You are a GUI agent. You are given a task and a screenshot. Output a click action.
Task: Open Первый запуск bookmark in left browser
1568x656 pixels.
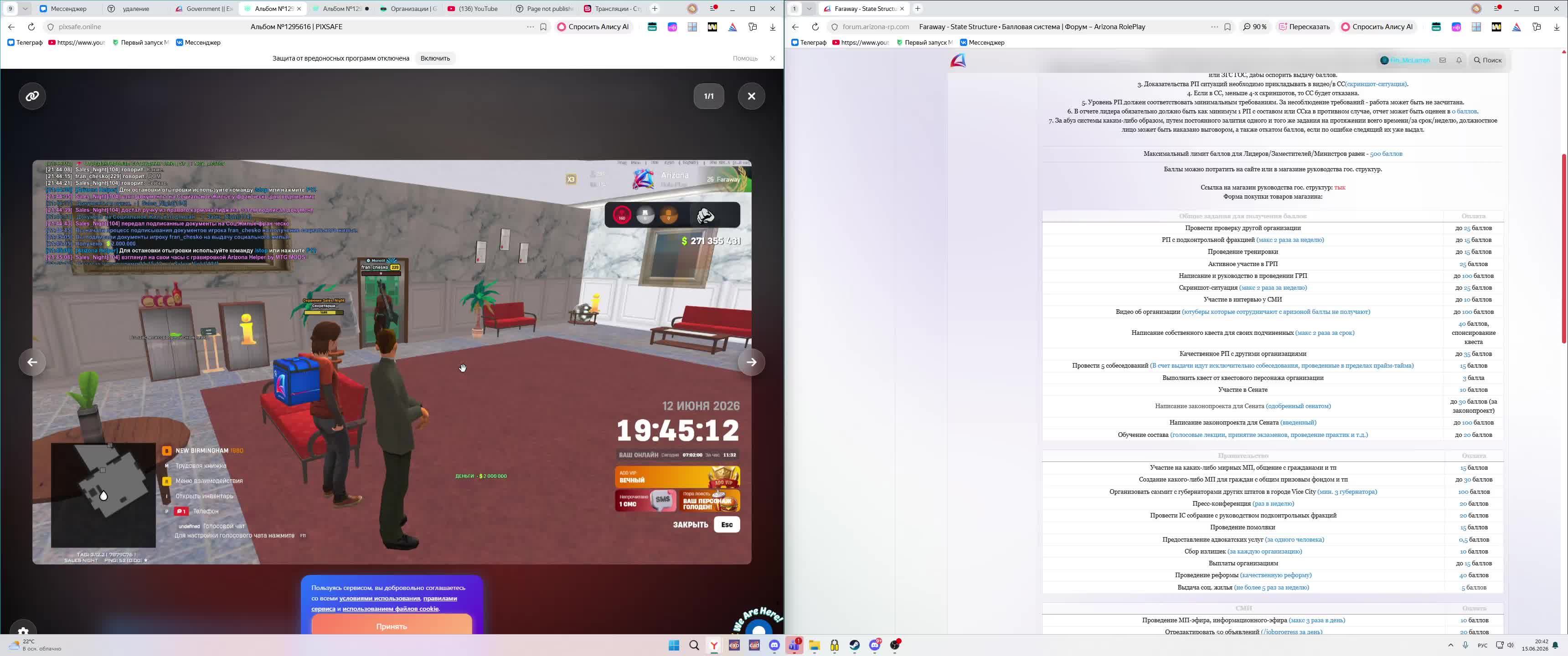[x=140, y=43]
